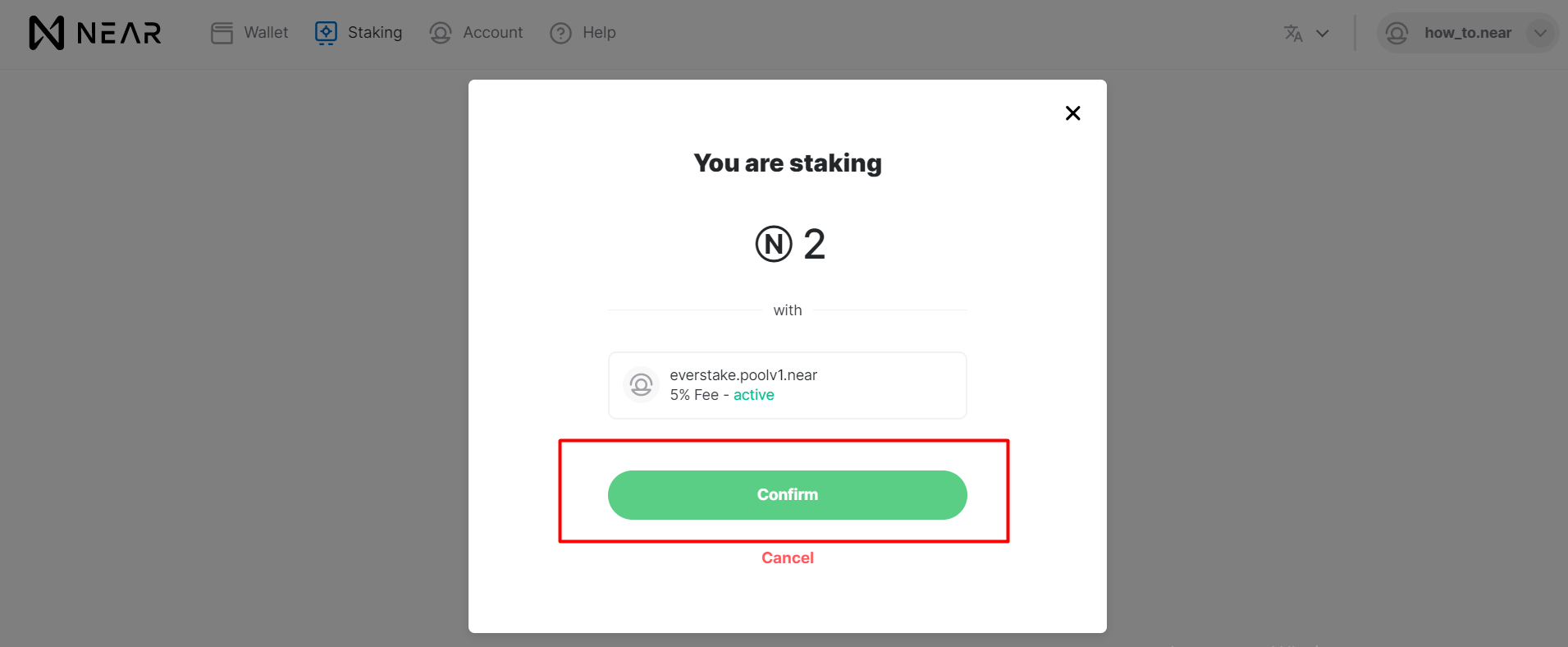Screen dimensions: 1568x647
Task: Open Help via the question mark icon
Action: coord(560,33)
